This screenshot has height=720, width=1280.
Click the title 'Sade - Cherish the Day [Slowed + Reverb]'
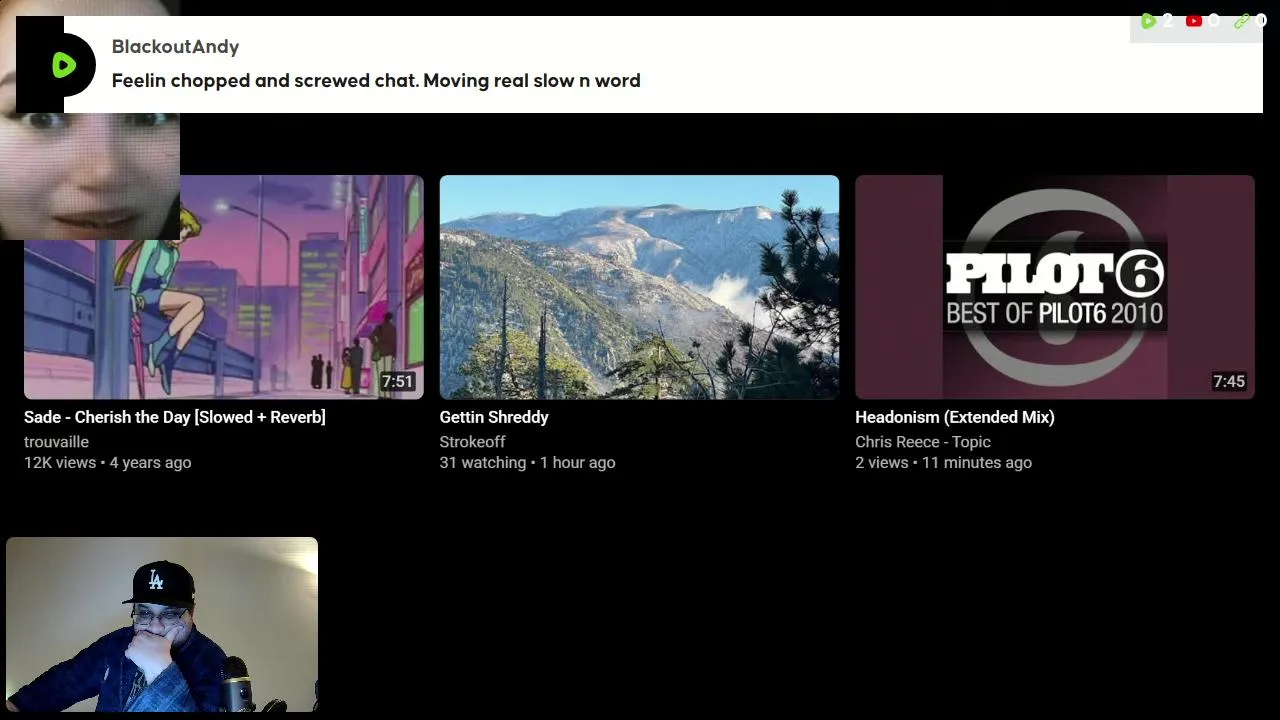pos(175,417)
